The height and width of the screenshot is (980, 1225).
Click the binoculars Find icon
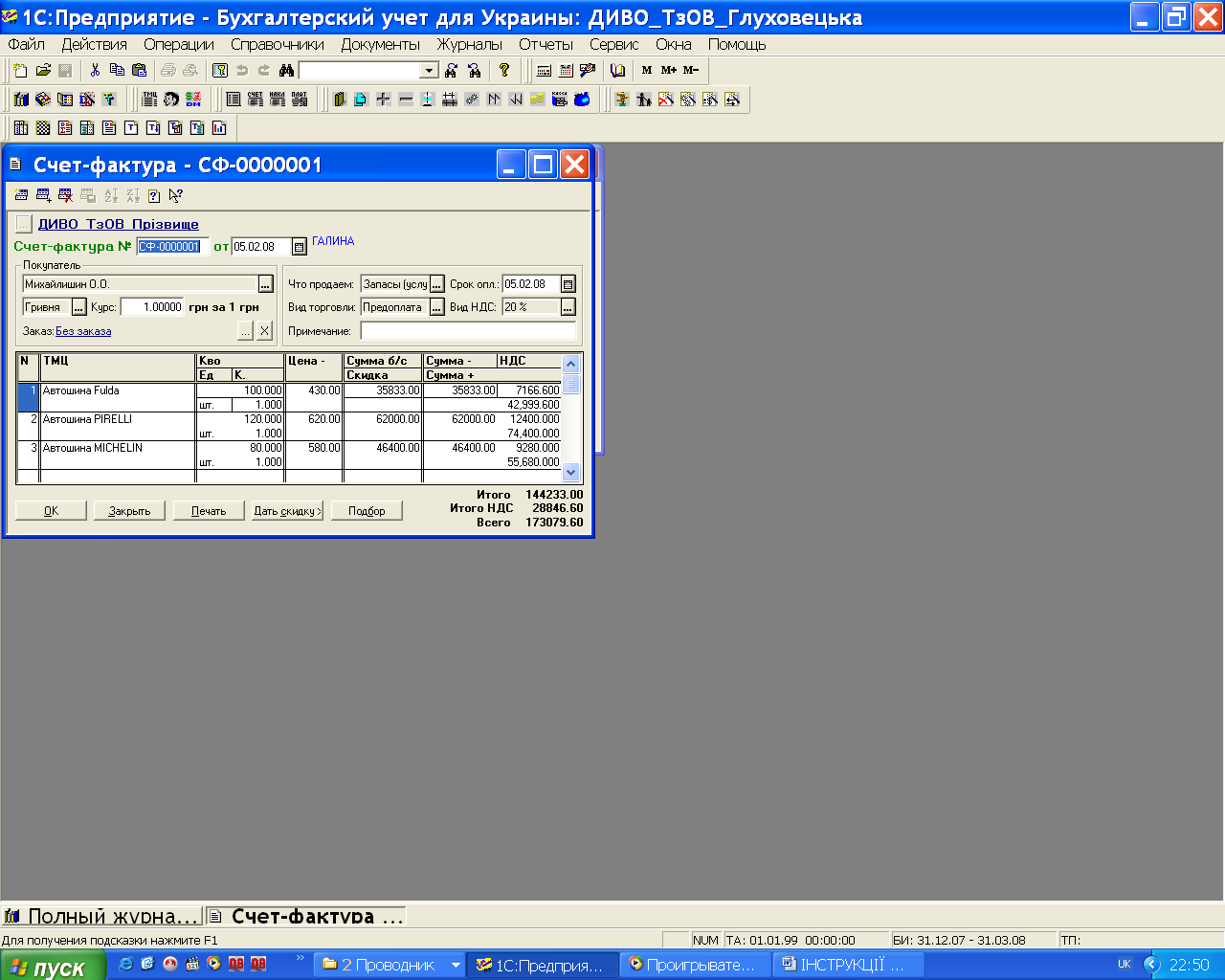(285, 70)
